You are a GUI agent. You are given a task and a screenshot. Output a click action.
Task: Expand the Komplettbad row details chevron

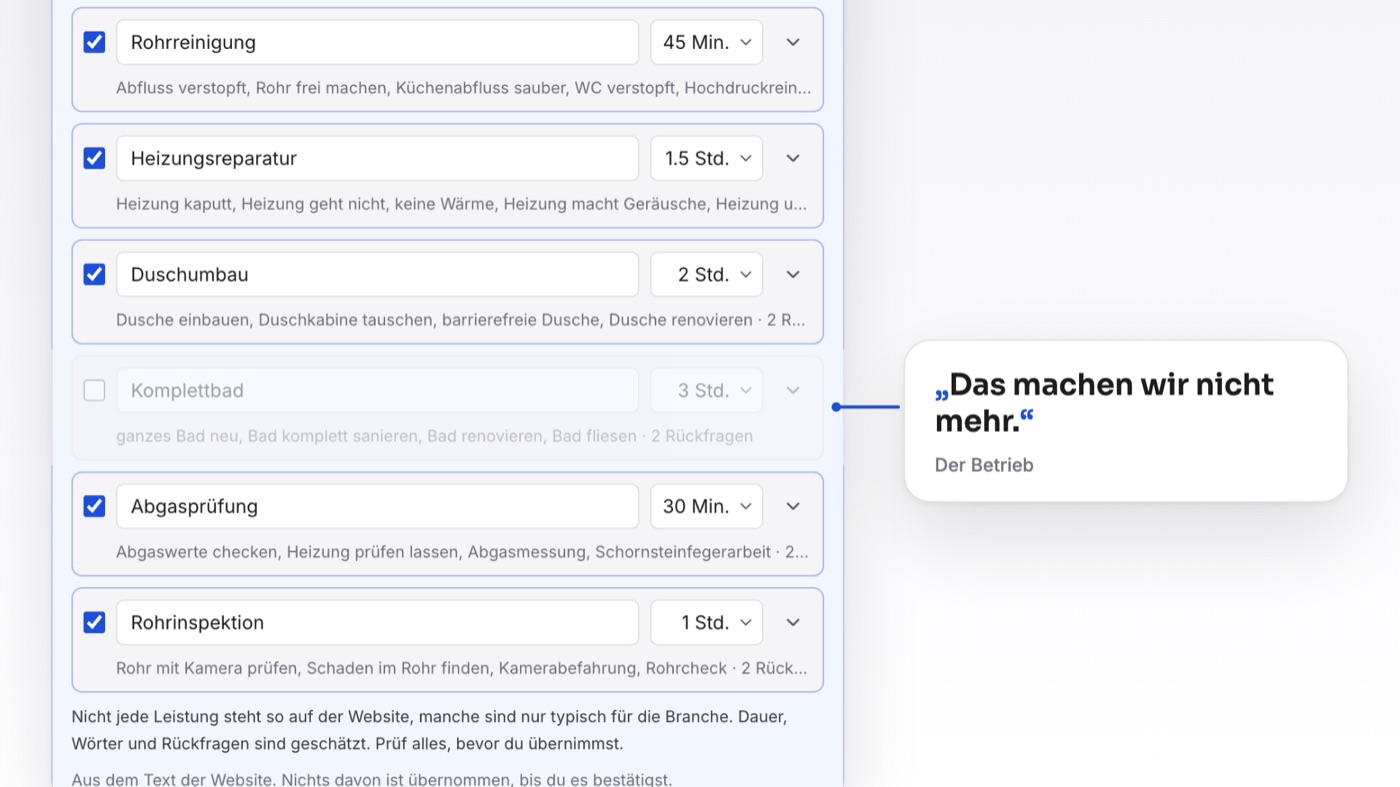tap(793, 390)
